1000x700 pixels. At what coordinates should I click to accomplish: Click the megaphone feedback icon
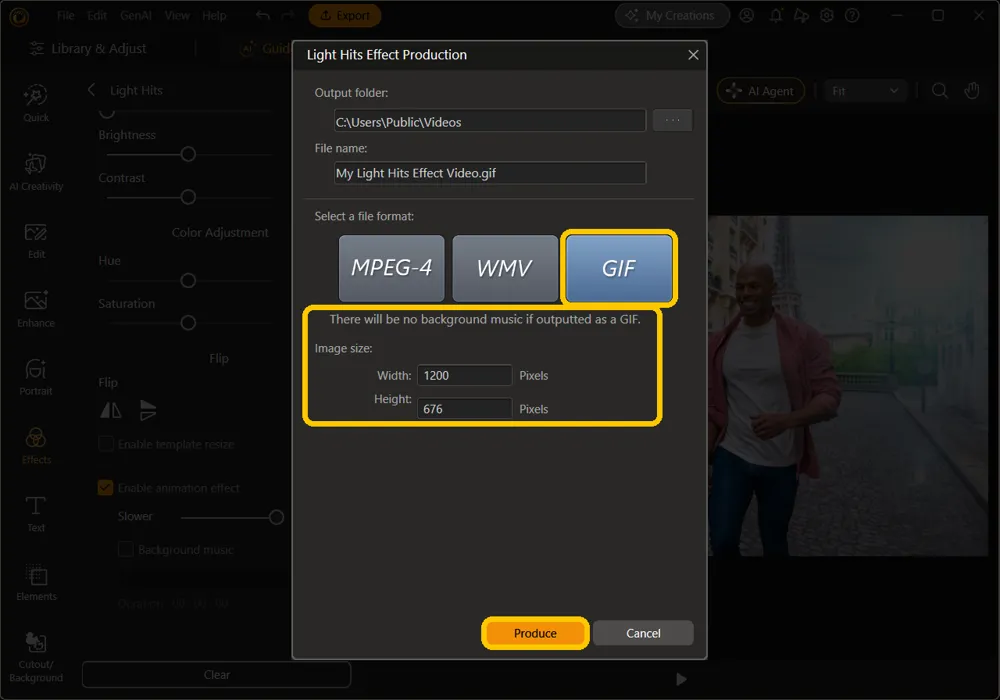[801, 15]
